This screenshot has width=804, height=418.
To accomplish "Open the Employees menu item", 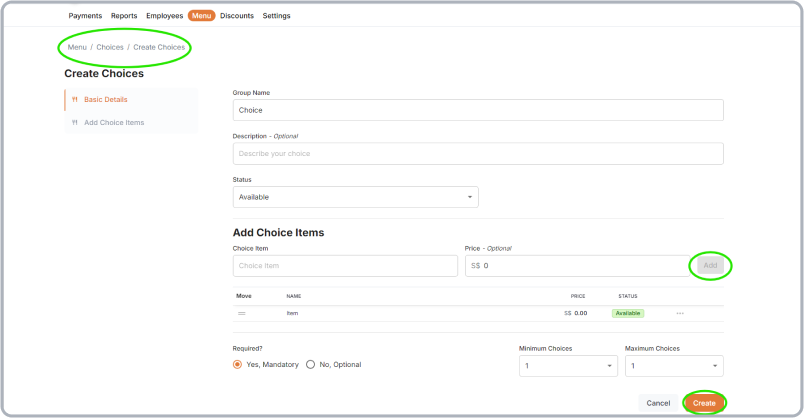I will coord(164,16).
